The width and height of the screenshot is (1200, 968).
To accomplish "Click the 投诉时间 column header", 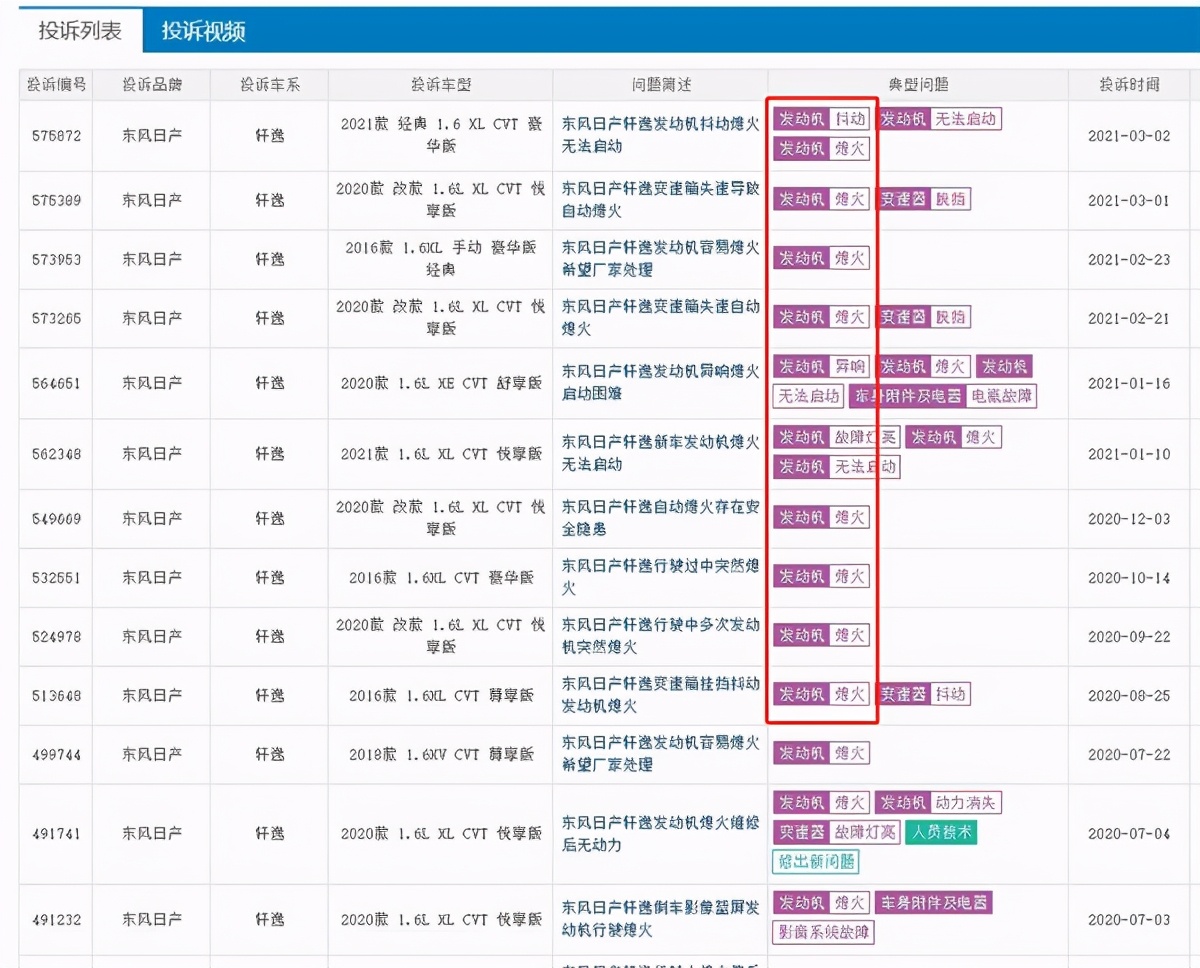I will click(x=1129, y=85).
